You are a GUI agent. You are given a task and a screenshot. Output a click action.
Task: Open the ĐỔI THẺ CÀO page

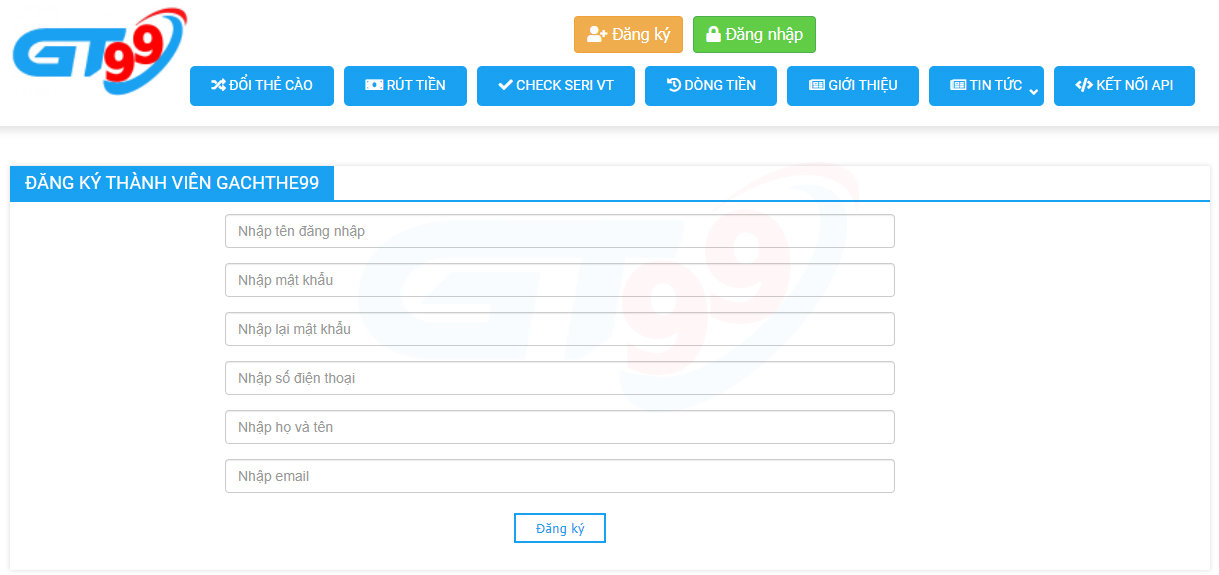[x=262, y=86]
